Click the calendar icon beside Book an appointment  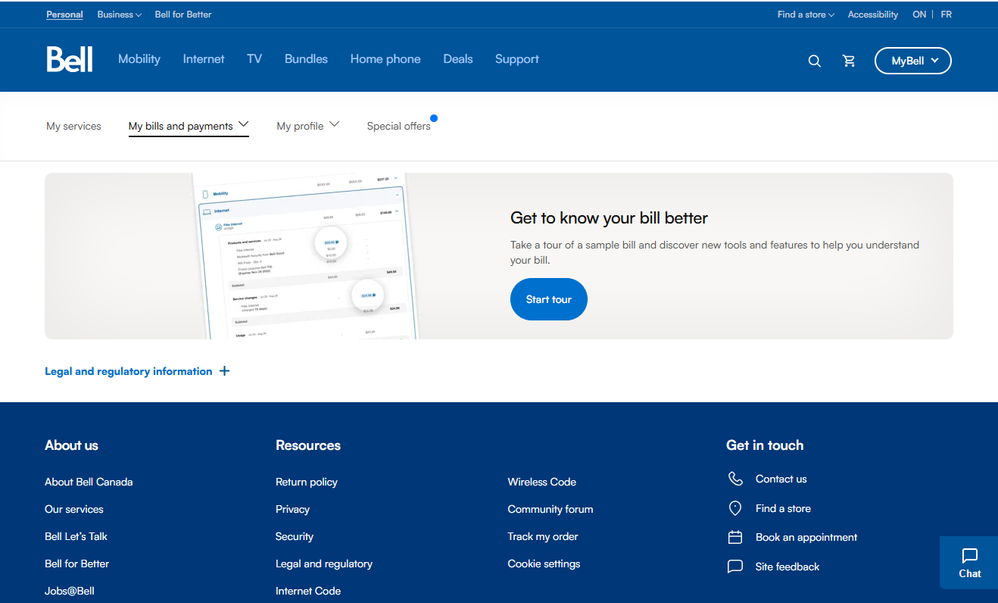tap(735, 537)
